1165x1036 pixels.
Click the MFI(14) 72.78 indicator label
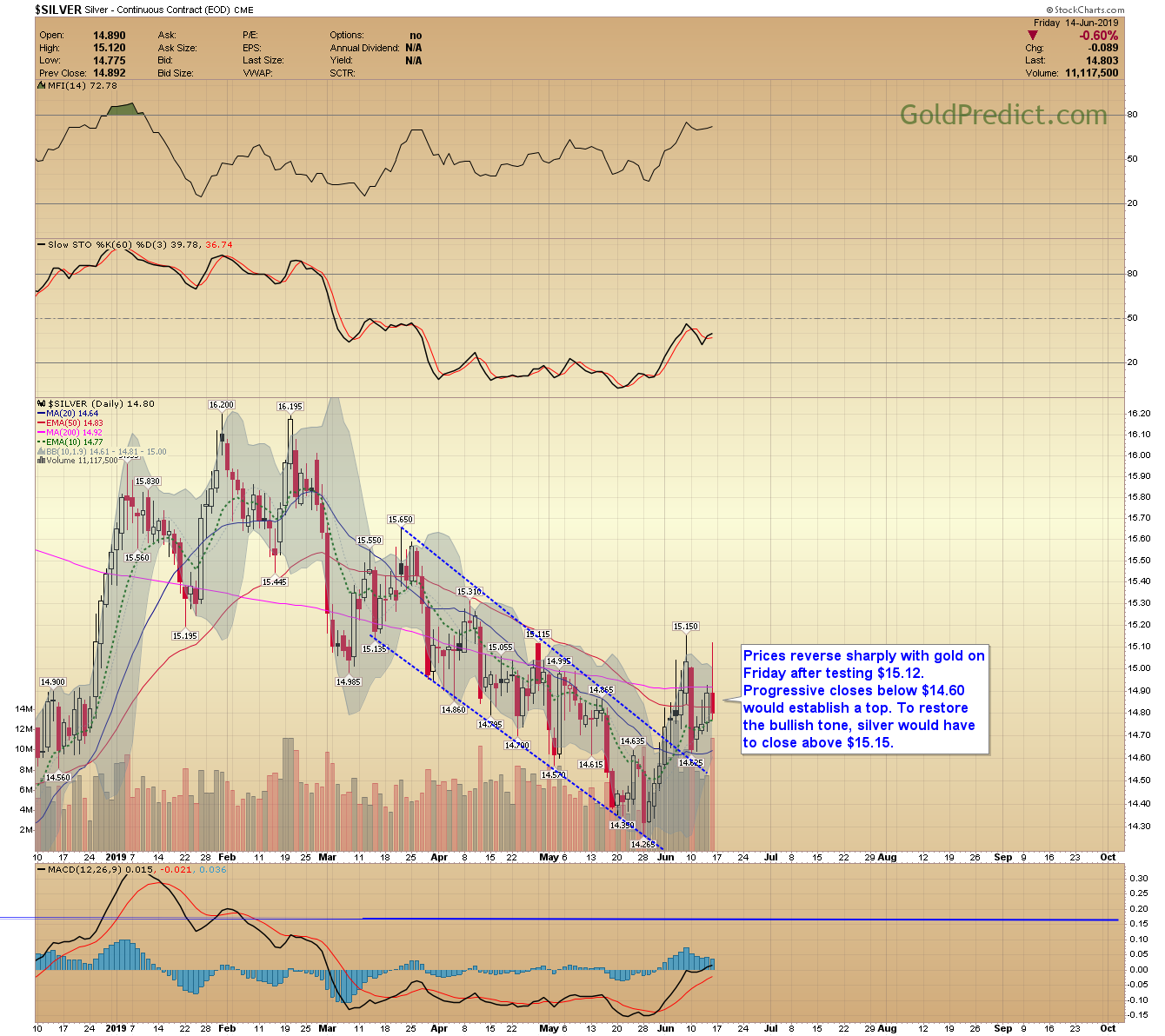82,85
